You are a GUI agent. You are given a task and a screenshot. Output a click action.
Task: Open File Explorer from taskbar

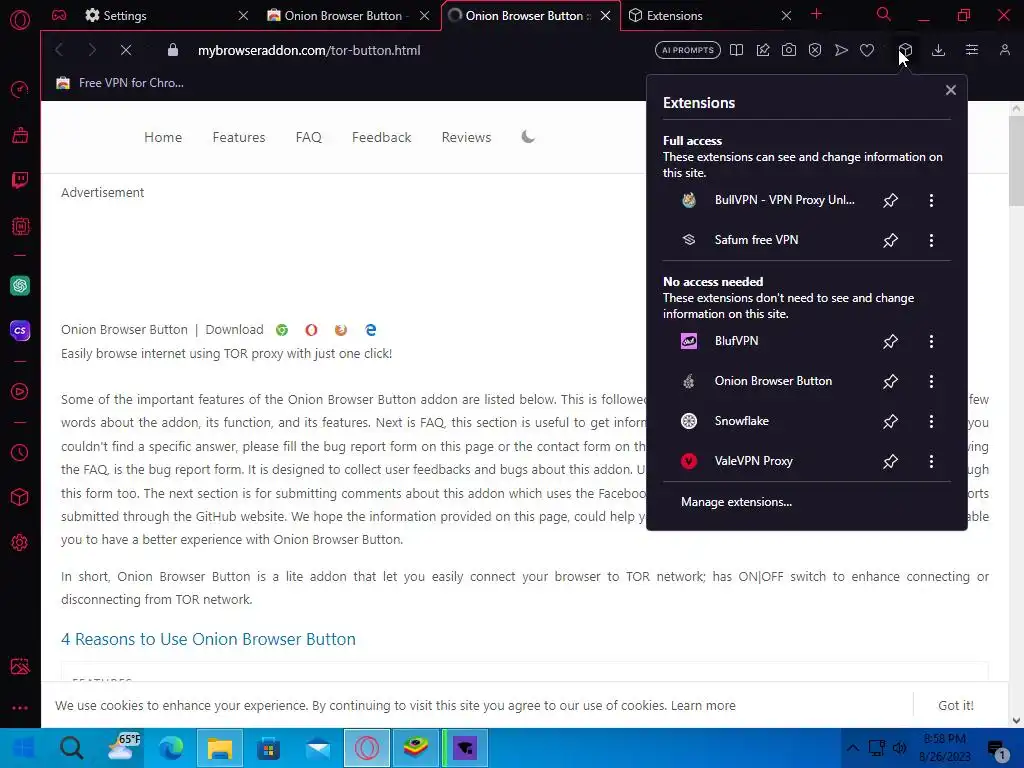(x=219, y=748)
